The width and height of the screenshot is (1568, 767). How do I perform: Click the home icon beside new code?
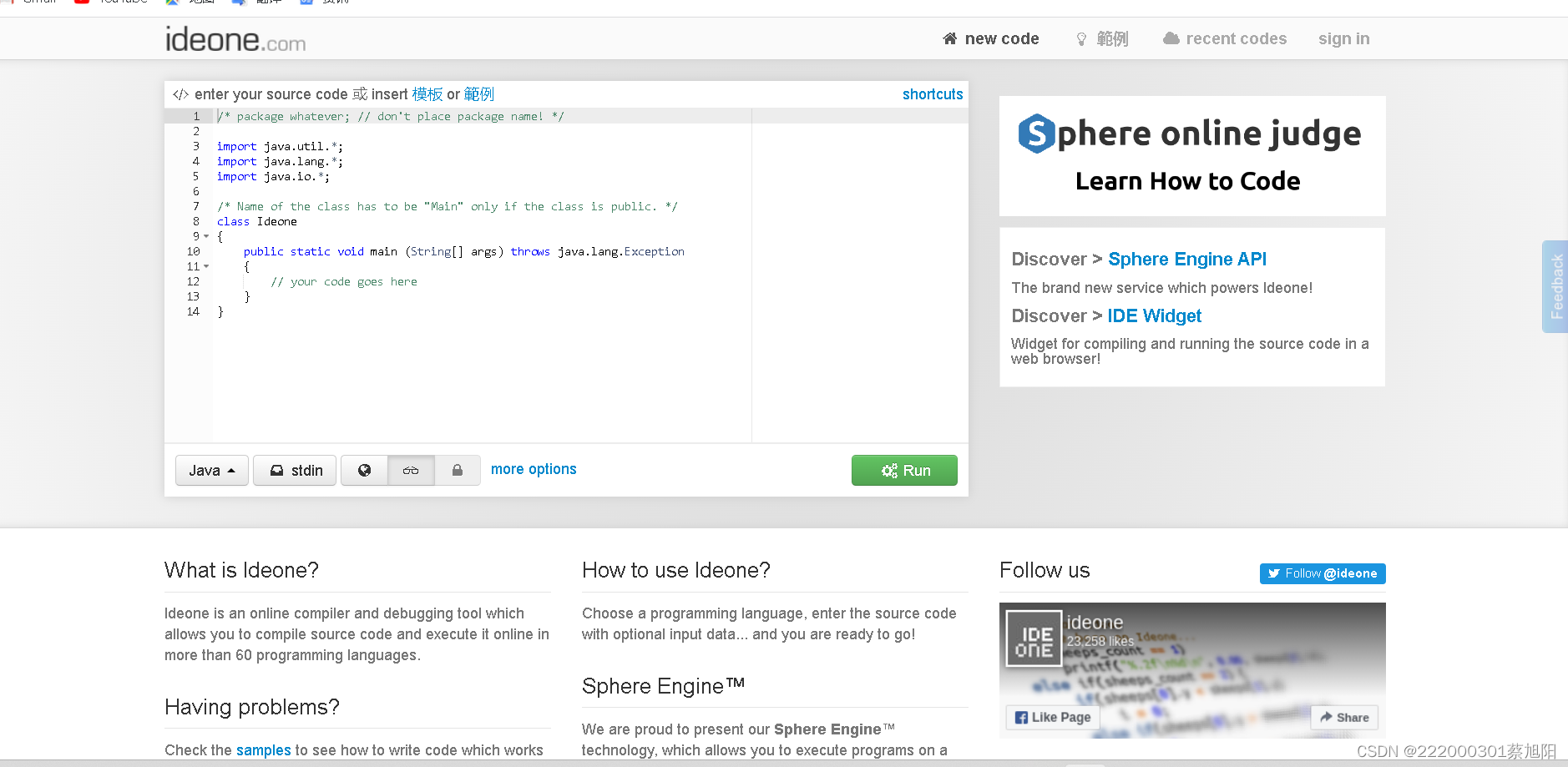950,38
